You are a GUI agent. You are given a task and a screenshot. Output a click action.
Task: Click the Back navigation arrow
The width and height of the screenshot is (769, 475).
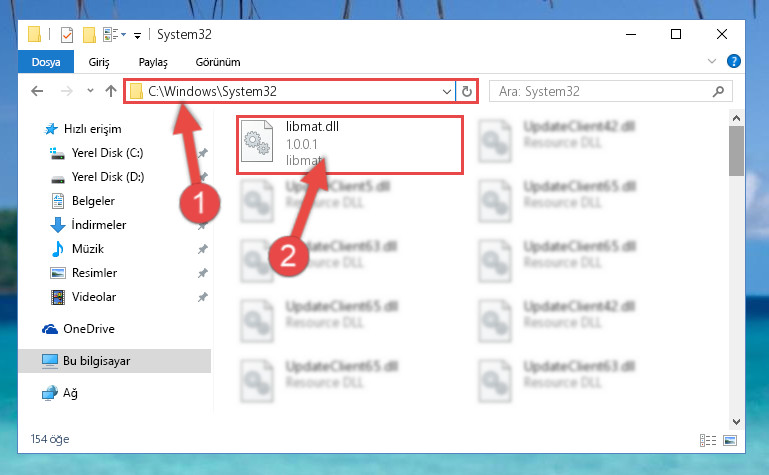37,91
